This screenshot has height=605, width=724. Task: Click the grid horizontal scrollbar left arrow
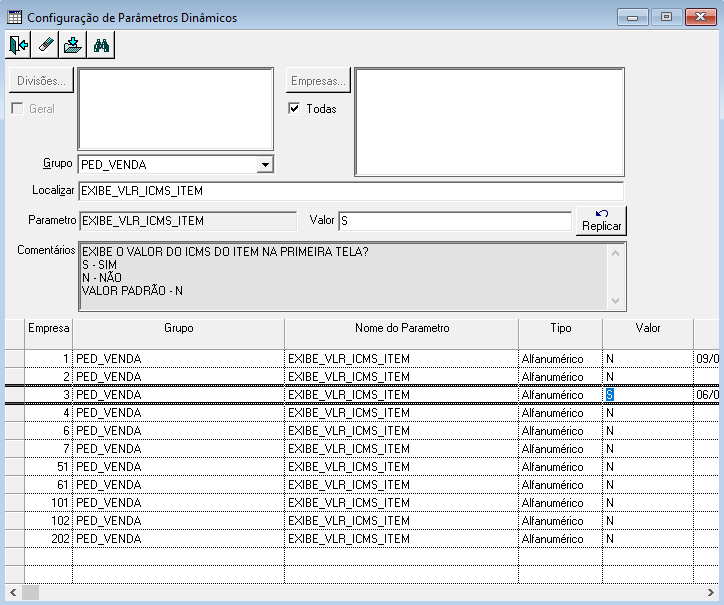coord(13,593)
